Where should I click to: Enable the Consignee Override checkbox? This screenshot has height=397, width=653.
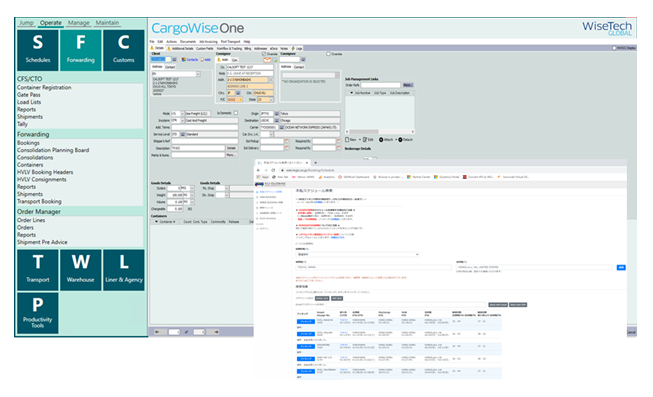[328, 54]
